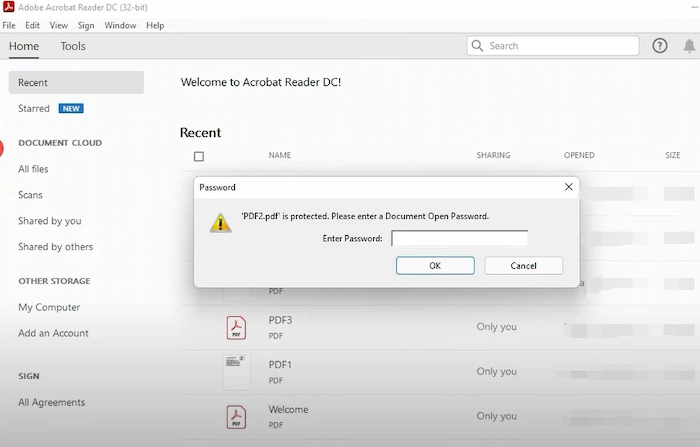Click the Enter Password input field
The height and width of the screenshot is (447, 700).
[459, 238]
